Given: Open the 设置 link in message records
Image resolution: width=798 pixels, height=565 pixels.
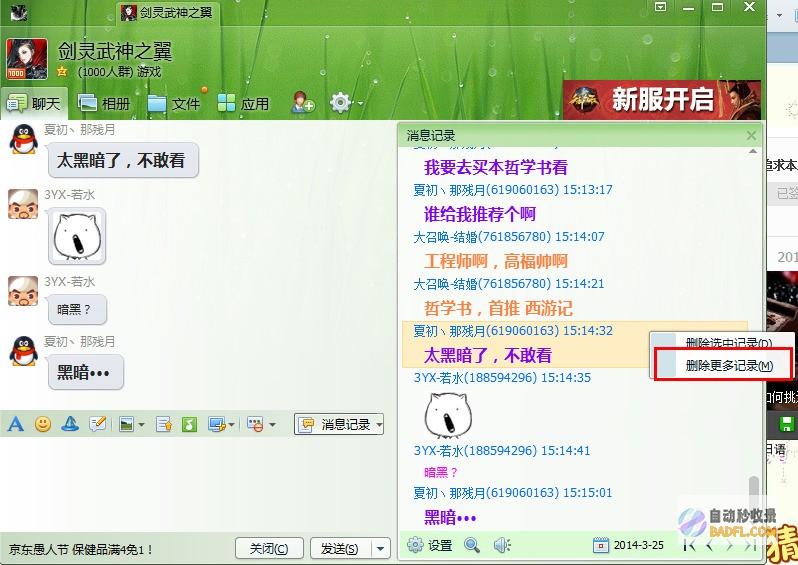Looking at the screenshot, I should [x=440, y=545].
